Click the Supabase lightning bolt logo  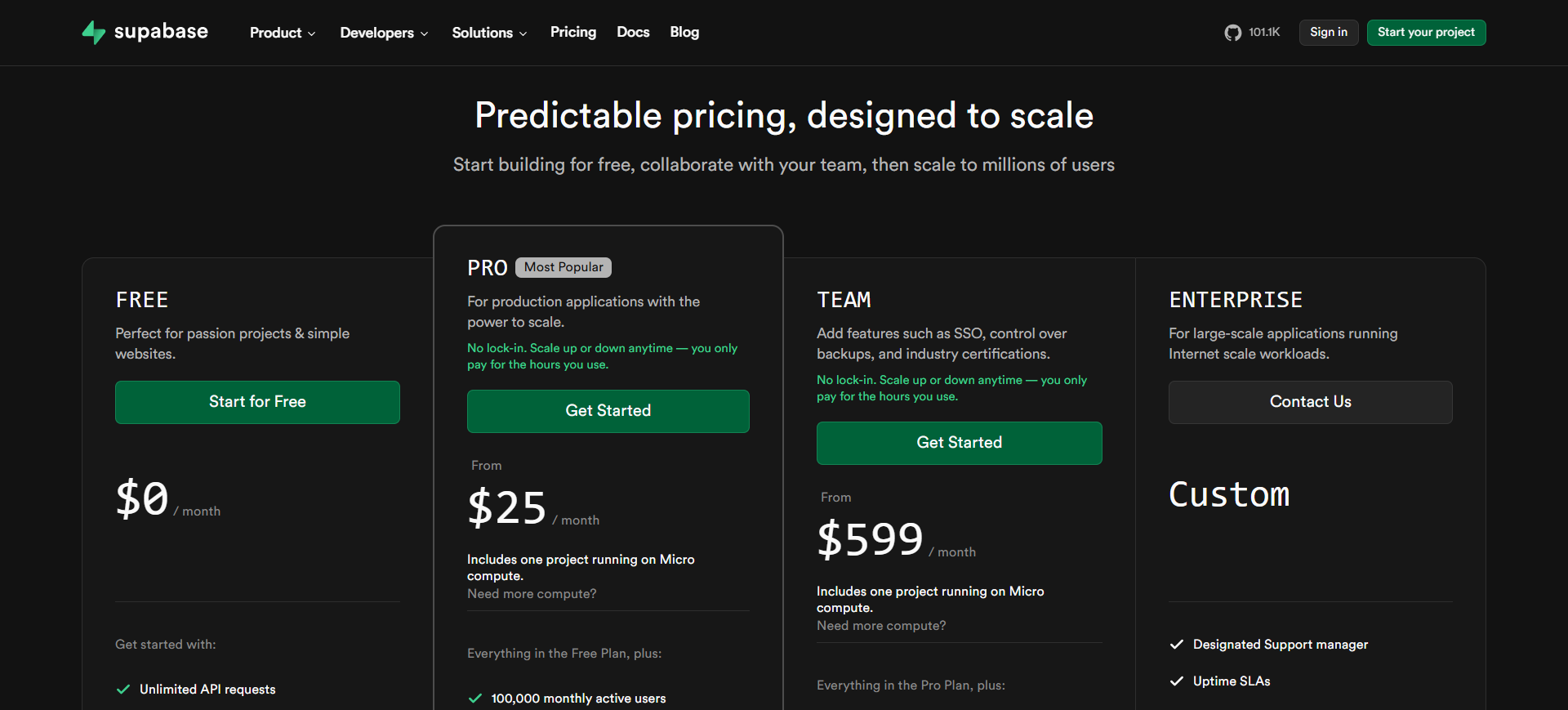point(94,32)
